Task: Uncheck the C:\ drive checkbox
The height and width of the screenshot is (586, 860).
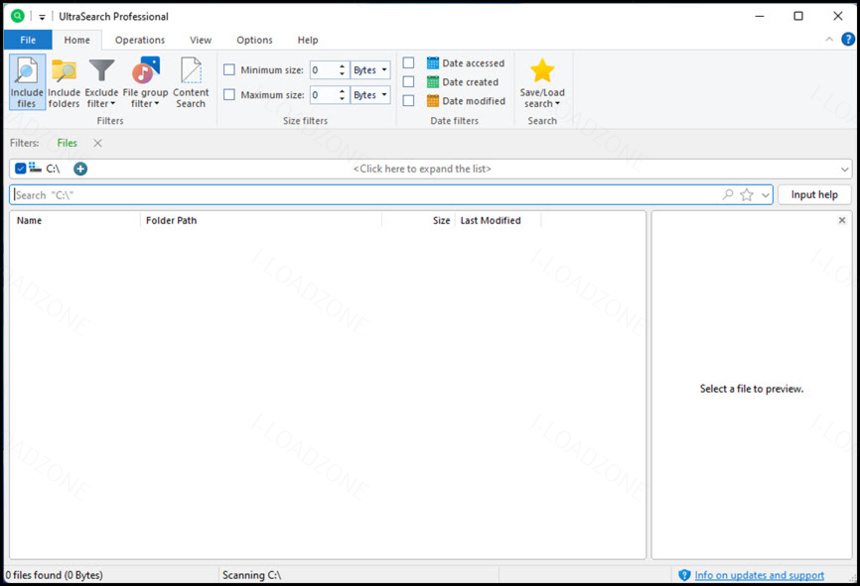Action: [x=20, y=168]
